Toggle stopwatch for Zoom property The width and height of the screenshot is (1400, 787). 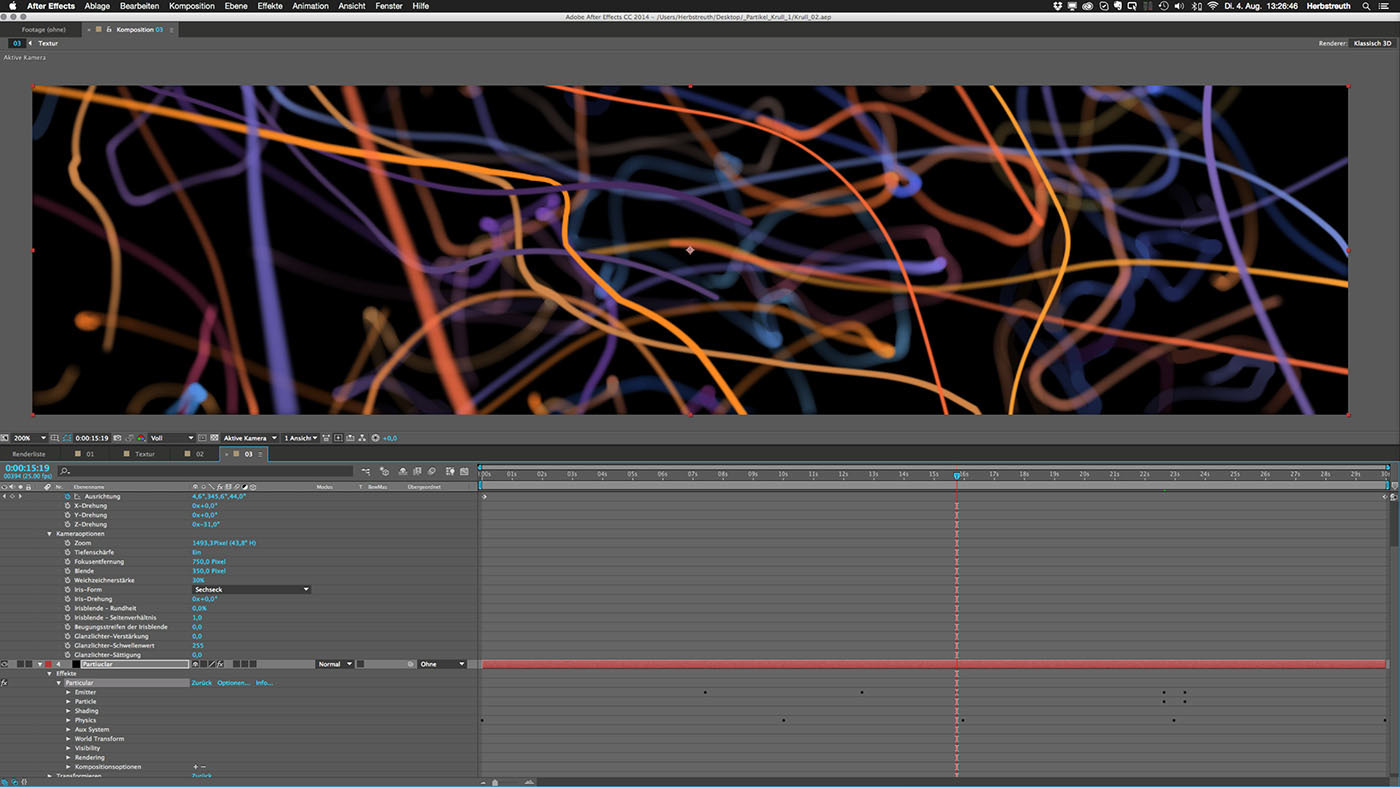68,543
